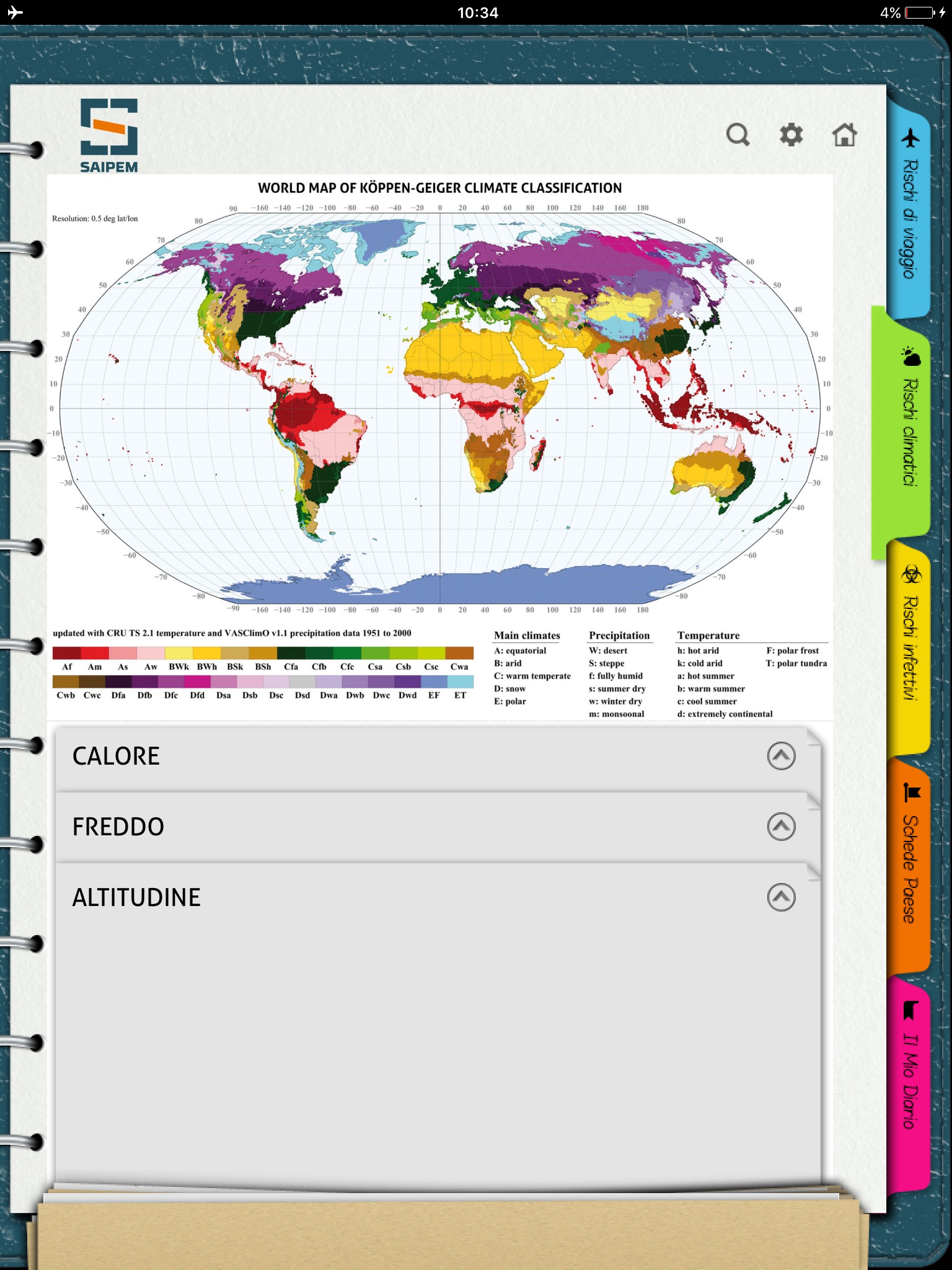
Task: Tap airplane mode icon in status bar
Action: 15,12
